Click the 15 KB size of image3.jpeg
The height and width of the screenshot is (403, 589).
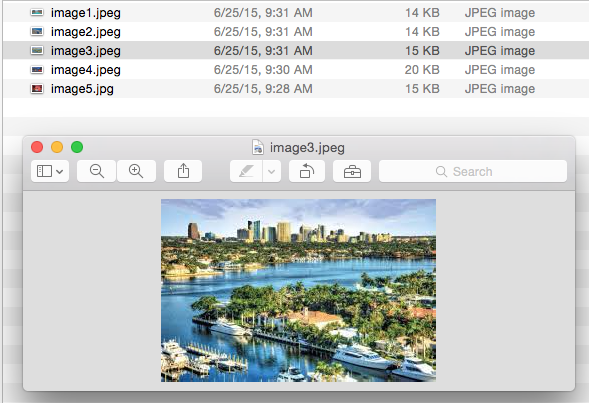tap(422, 50)
